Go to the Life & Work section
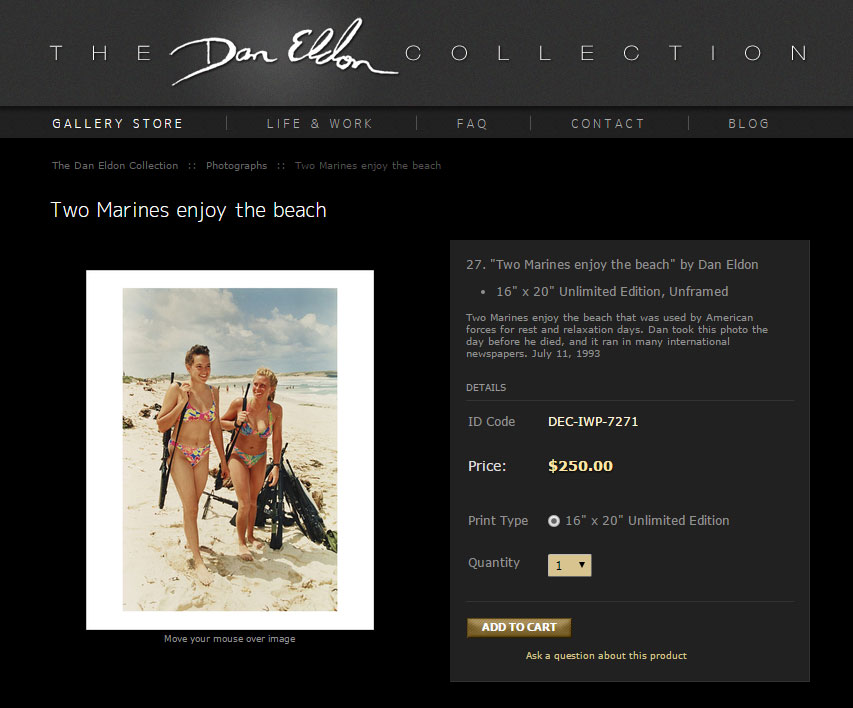The height and width of the screenshot is (708, 853). [x=320, y=124]
